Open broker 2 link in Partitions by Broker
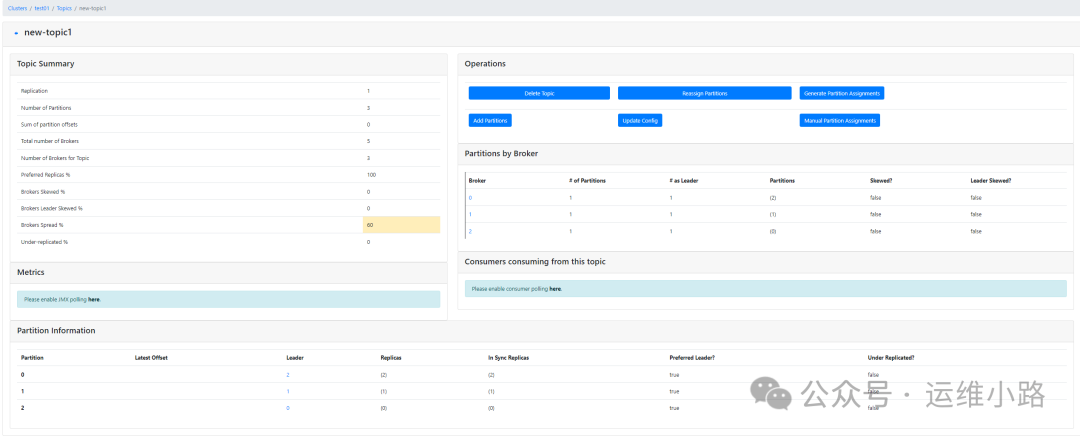Image resolution: width=1080 pixels, height=438 pixels. point(470,231)
